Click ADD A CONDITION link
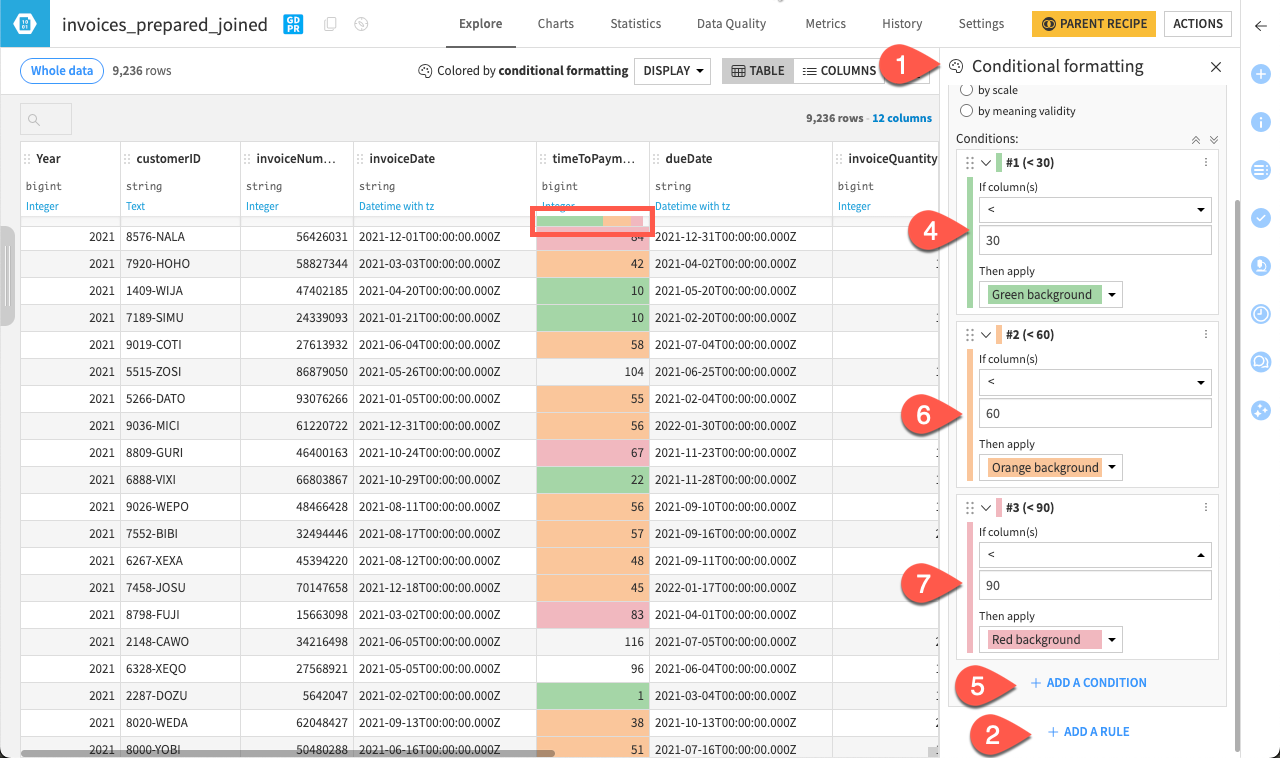Image resolution: width=1280 pixels, height=758 pixels. tap(1088, 682)
